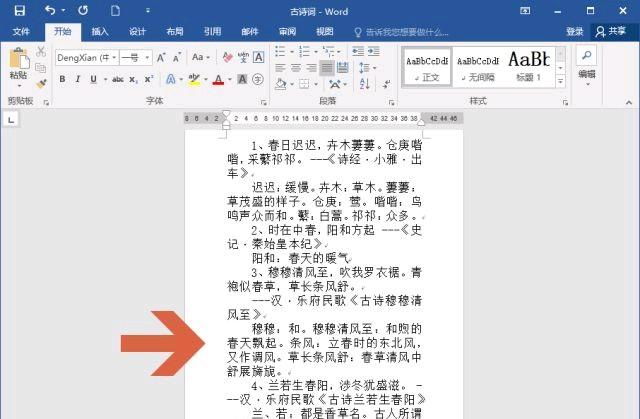Toggle character shading icon

[242, 79]
